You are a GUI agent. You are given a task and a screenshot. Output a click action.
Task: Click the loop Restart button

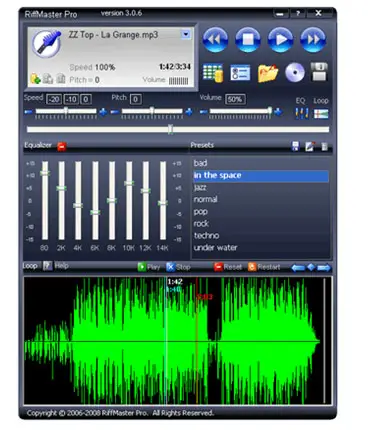tap(264, 267)
